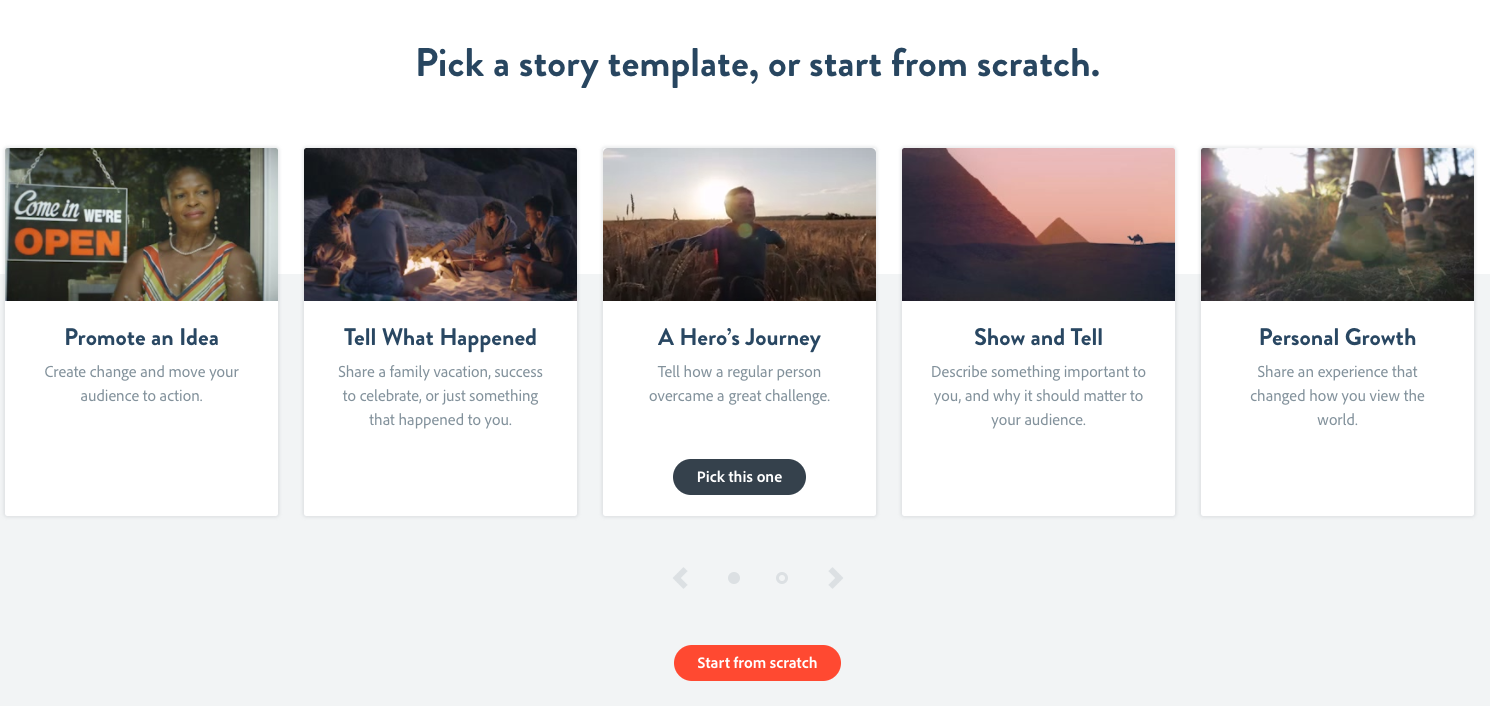
Task: Select the second carousel page dot
Action: point(782,578)
